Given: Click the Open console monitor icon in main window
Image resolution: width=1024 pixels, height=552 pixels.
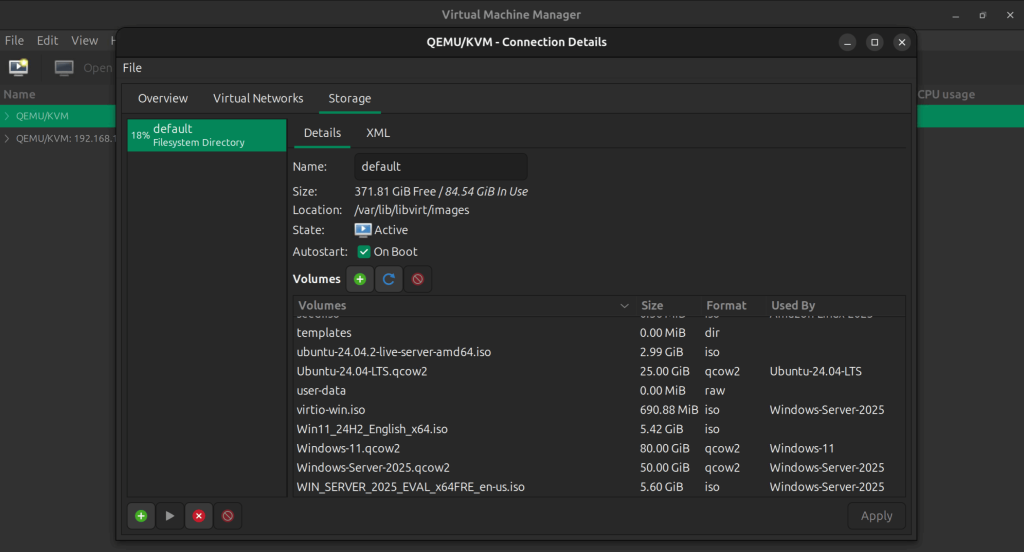Looking at the screenshot, I should (x=64, y=67).
